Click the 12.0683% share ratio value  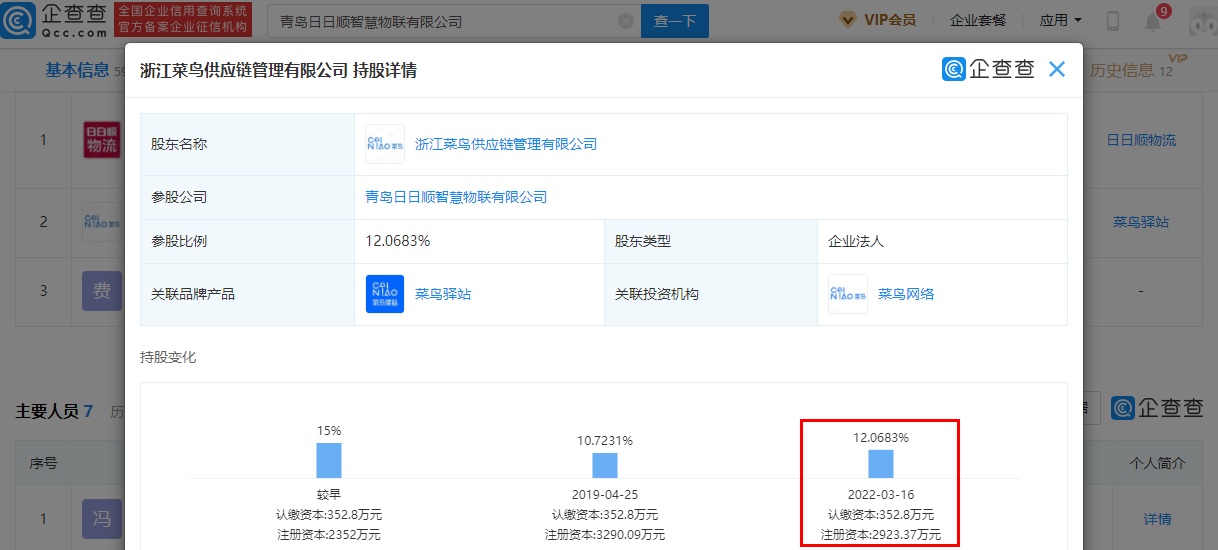[398, 241]
